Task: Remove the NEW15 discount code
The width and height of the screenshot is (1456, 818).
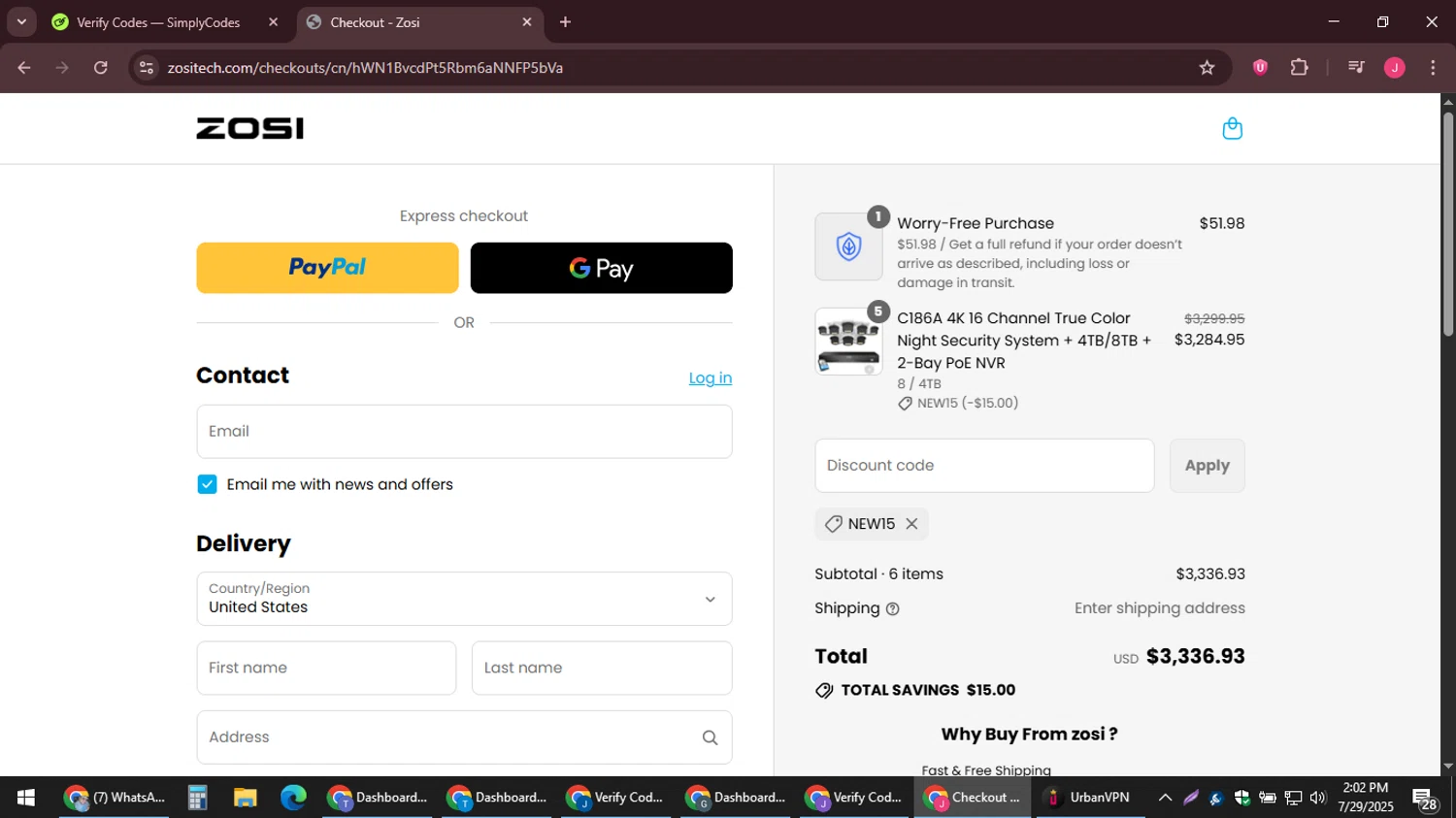Action: (911, 524)
